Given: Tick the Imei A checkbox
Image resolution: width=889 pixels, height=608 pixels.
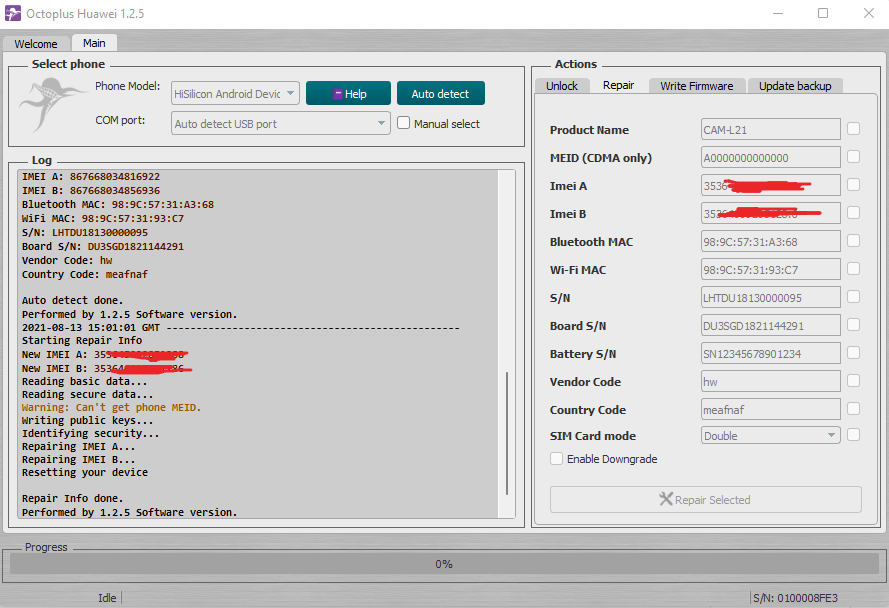Looking at the screenshot, I should [x=853, y=184].
